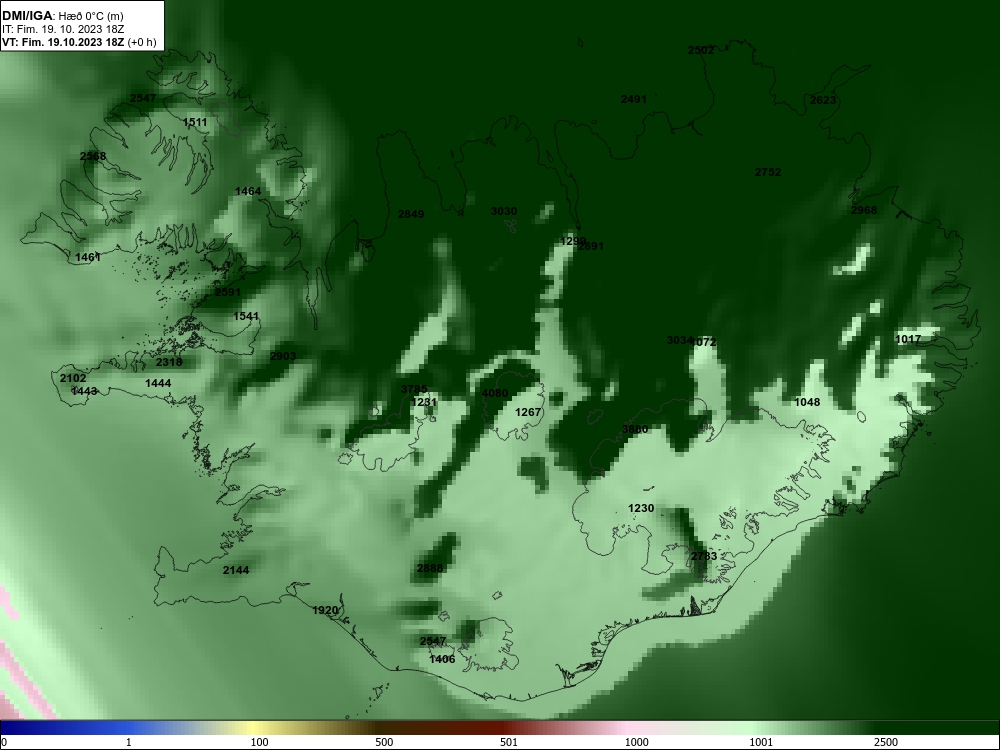The height and width of the screenshot is (750, 1000).
Task: Select the legend label 500
Action: click(x=384, y=742)
